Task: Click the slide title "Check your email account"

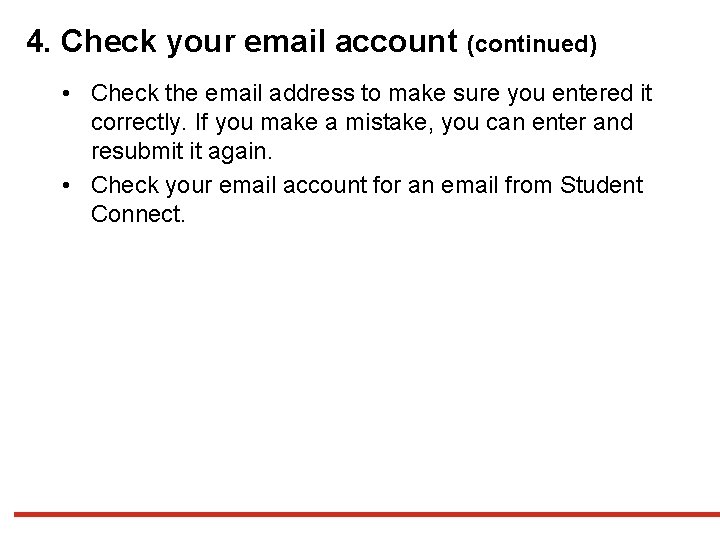Action: [260, 42]
